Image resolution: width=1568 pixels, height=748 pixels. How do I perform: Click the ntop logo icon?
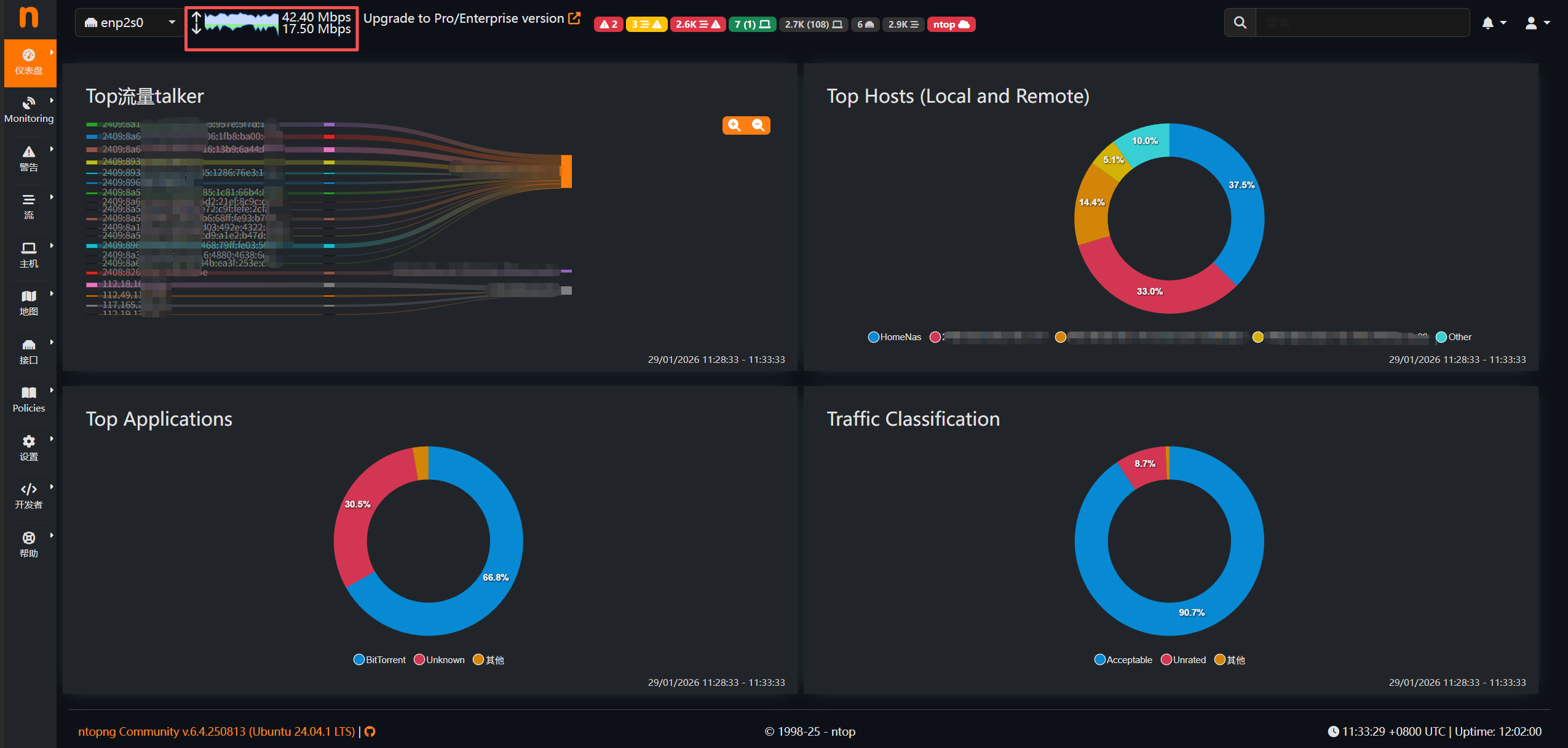pos(28,17)
